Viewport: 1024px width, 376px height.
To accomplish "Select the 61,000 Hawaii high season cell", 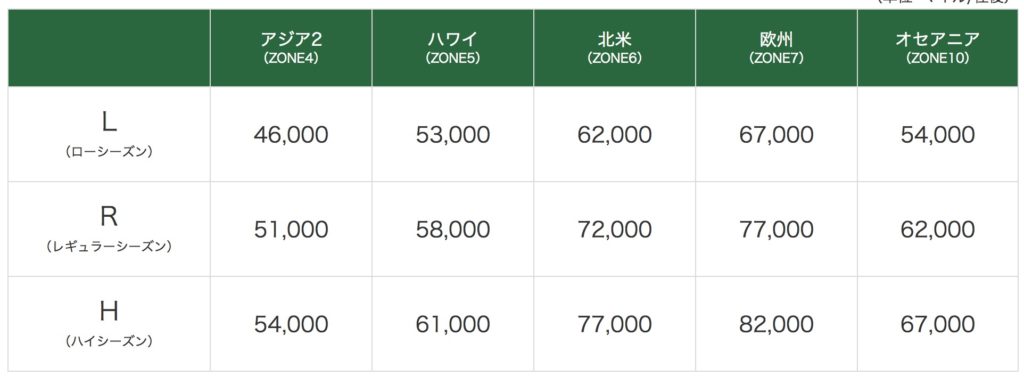I will click(453, 324).
